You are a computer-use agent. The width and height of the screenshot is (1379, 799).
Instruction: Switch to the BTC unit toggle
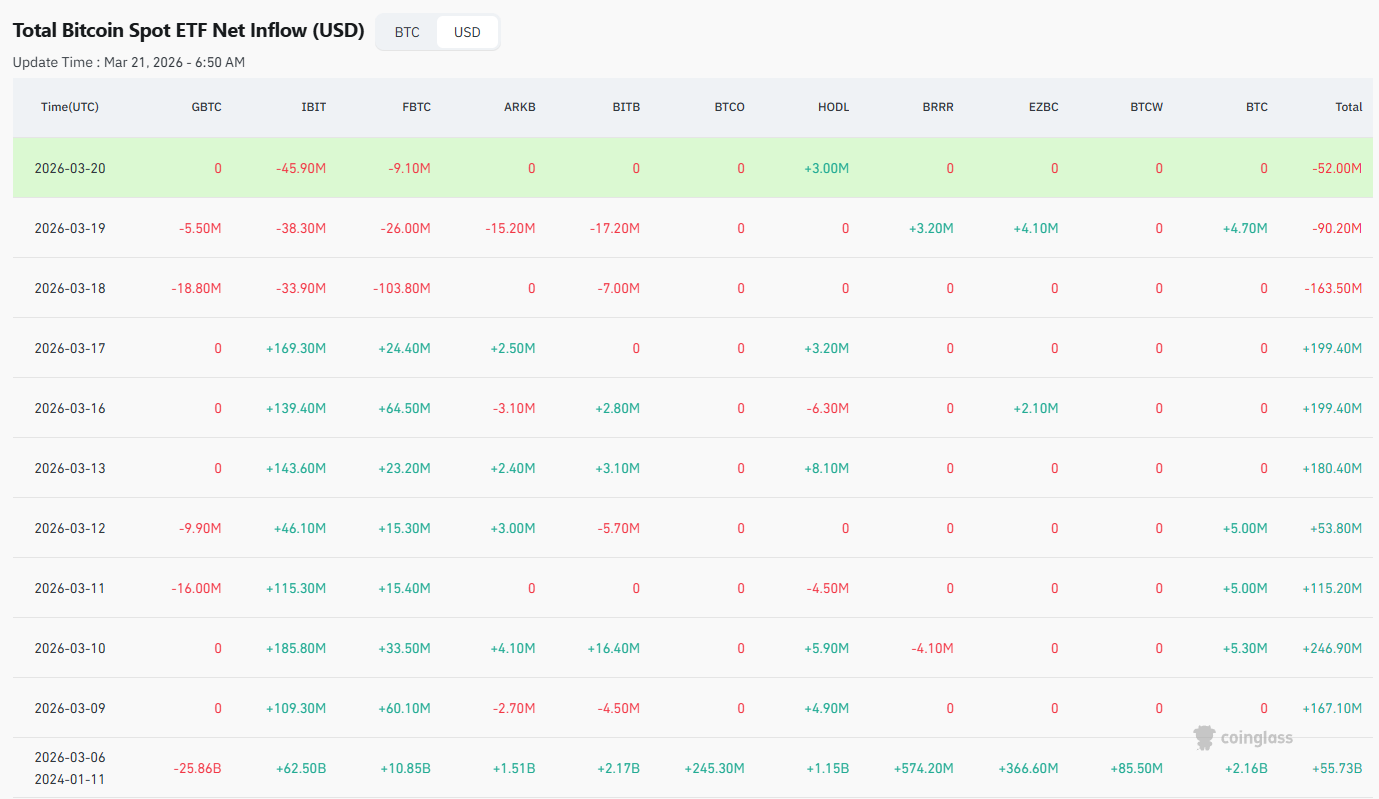(407, 32)
